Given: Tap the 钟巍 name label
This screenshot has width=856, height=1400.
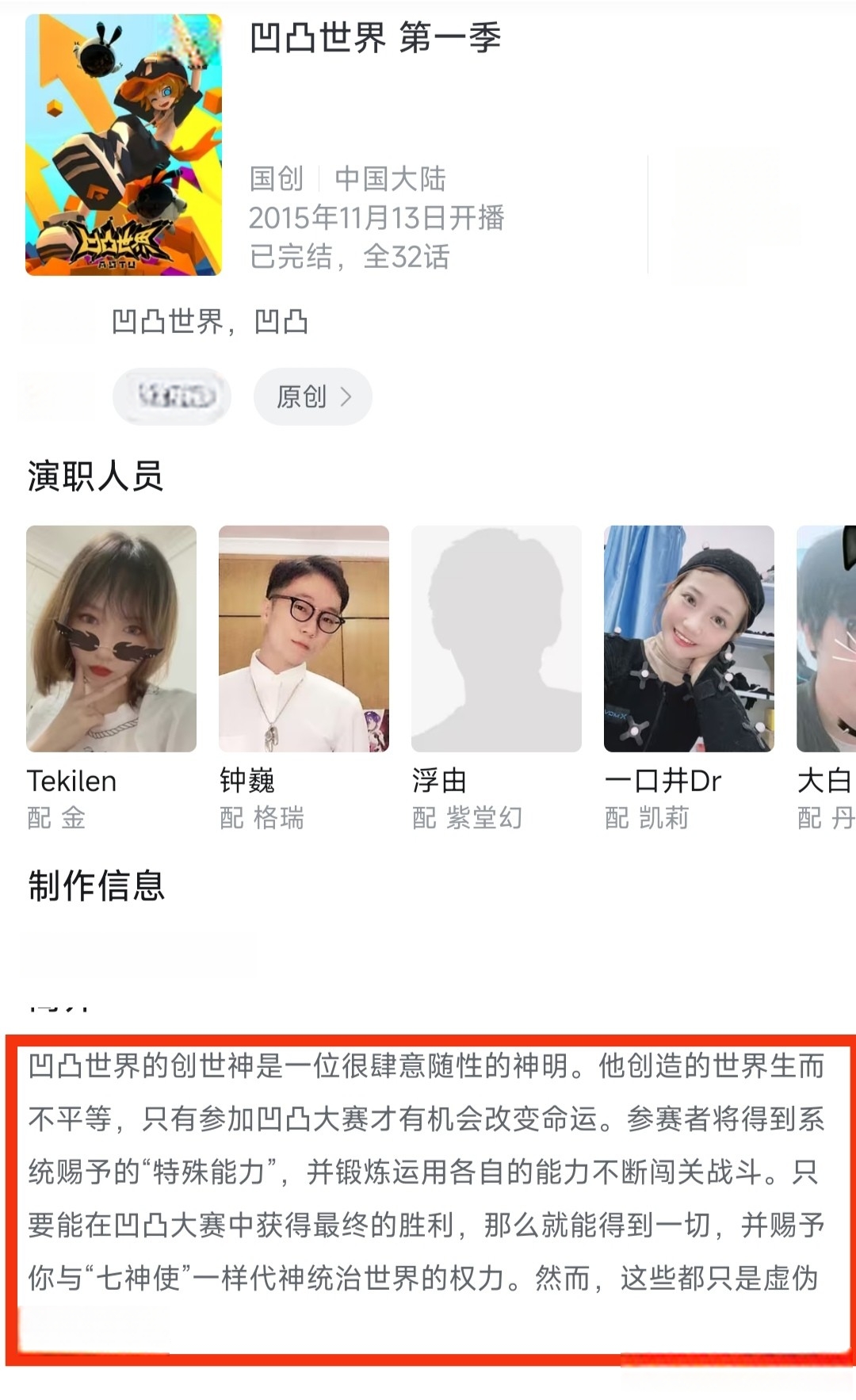Looking at the screenshot, I should pyautogui.click(x=247, y=781).
